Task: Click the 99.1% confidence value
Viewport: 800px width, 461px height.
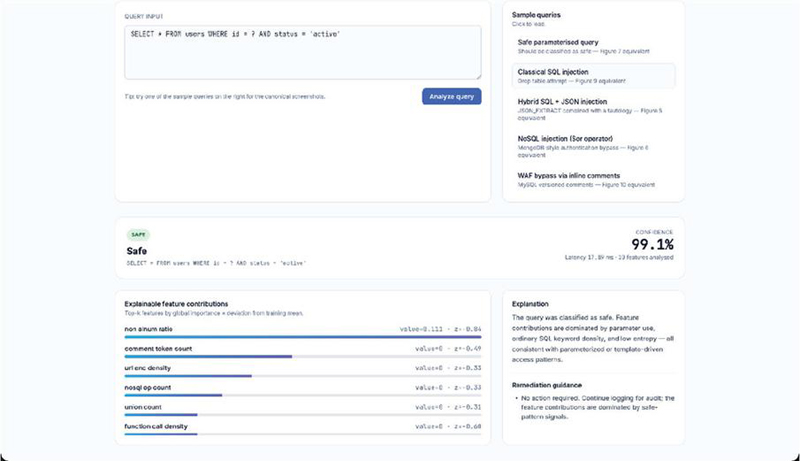Action: [652, 244]
